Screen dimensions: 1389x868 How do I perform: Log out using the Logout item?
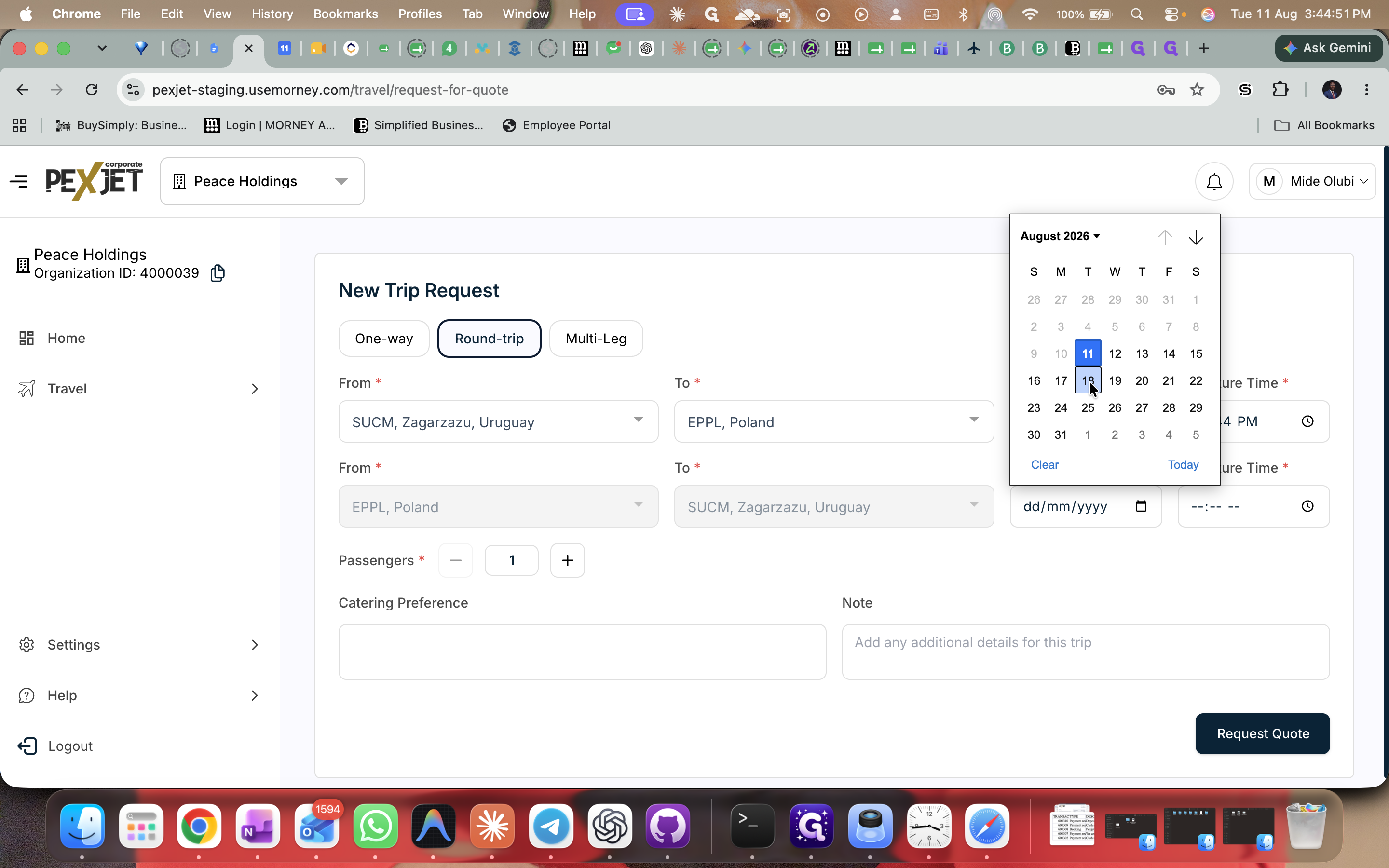55,746
